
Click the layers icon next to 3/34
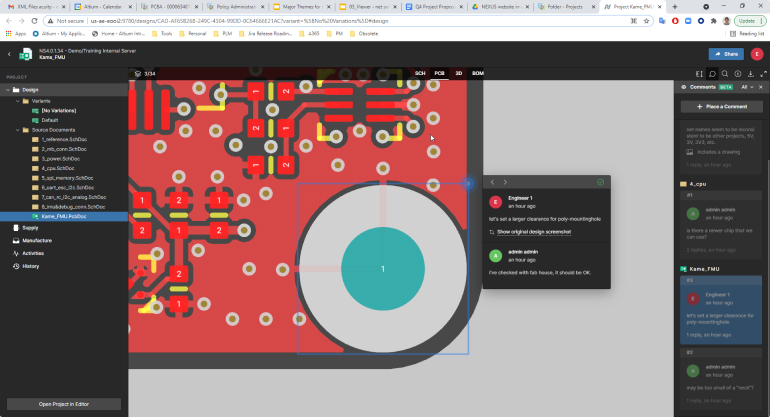click(x=139, y=73)
